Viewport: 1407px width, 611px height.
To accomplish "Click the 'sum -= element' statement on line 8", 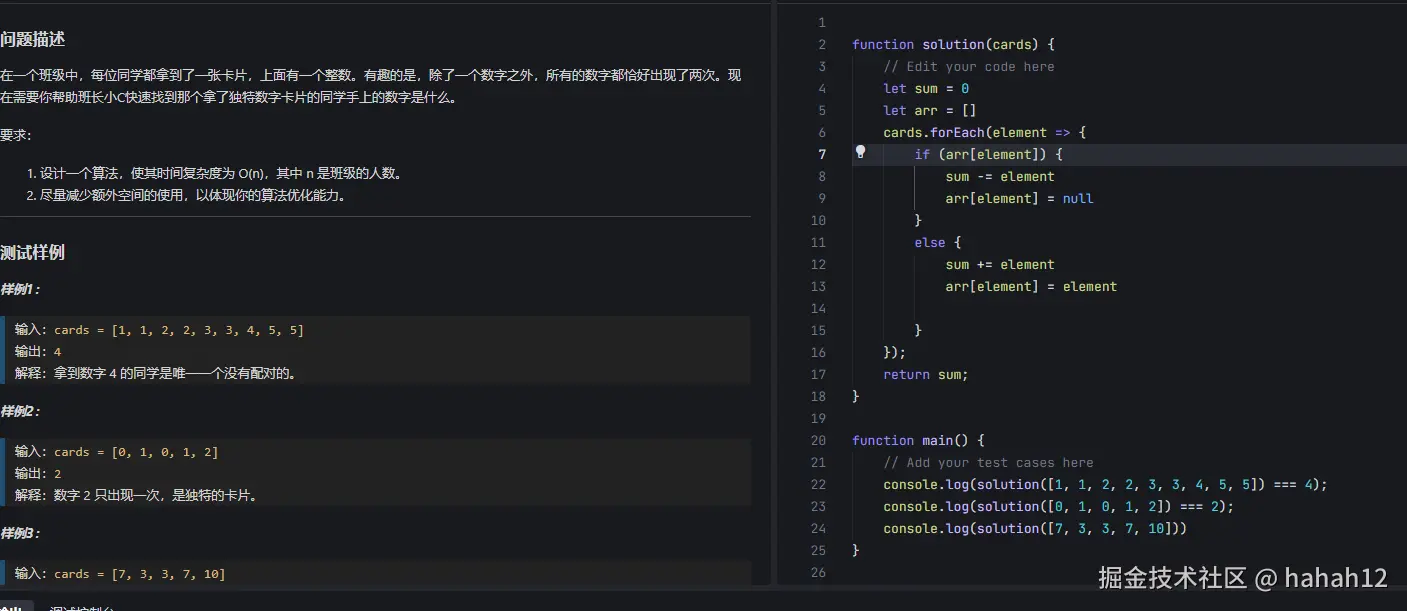I will [999, 177].
